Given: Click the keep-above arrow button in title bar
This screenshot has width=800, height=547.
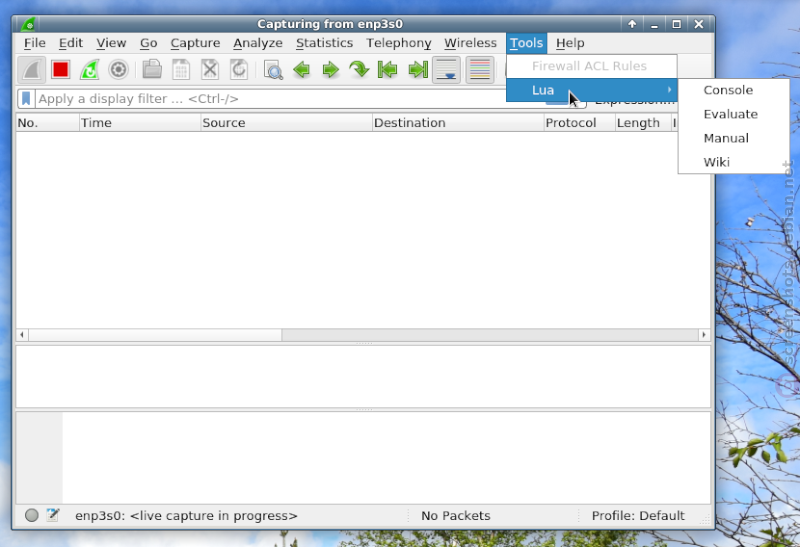Looking at the screenshot, I should (632, 24).
